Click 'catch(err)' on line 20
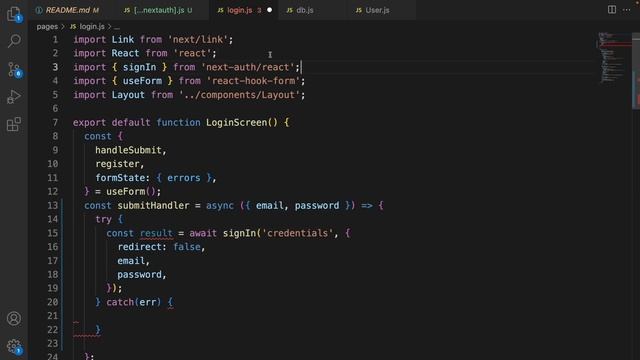640x360 pixels. (x=133, y=302)
